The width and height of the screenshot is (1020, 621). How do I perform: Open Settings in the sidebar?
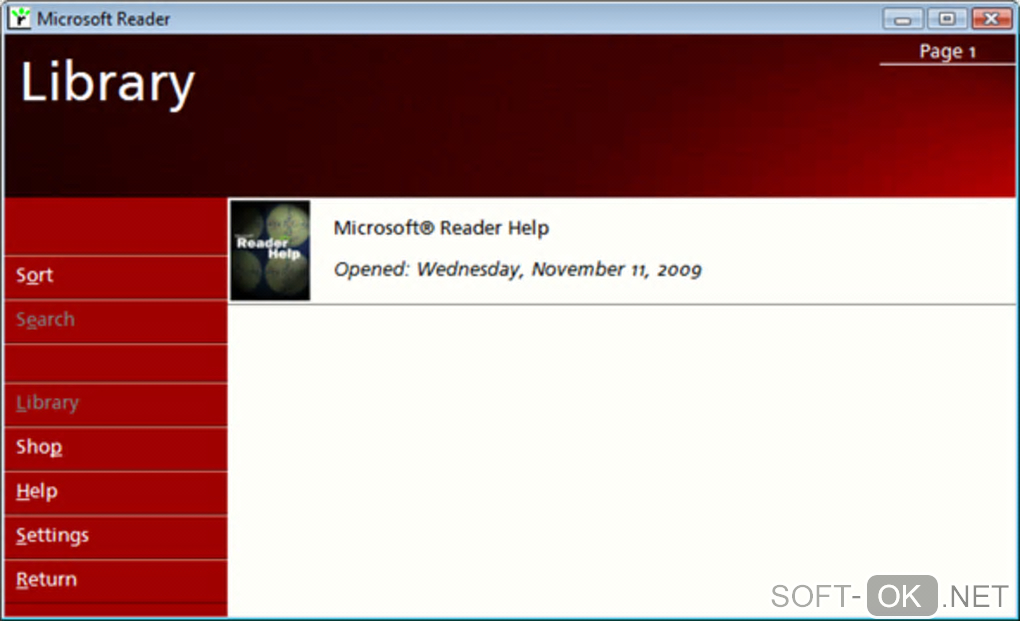click(116, 538)
